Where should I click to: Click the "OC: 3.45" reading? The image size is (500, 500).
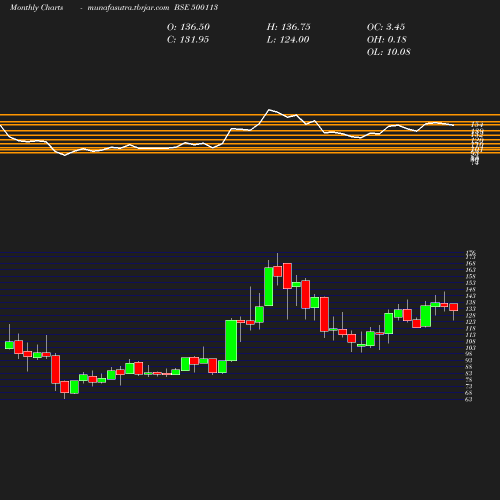tap(386, 27)
